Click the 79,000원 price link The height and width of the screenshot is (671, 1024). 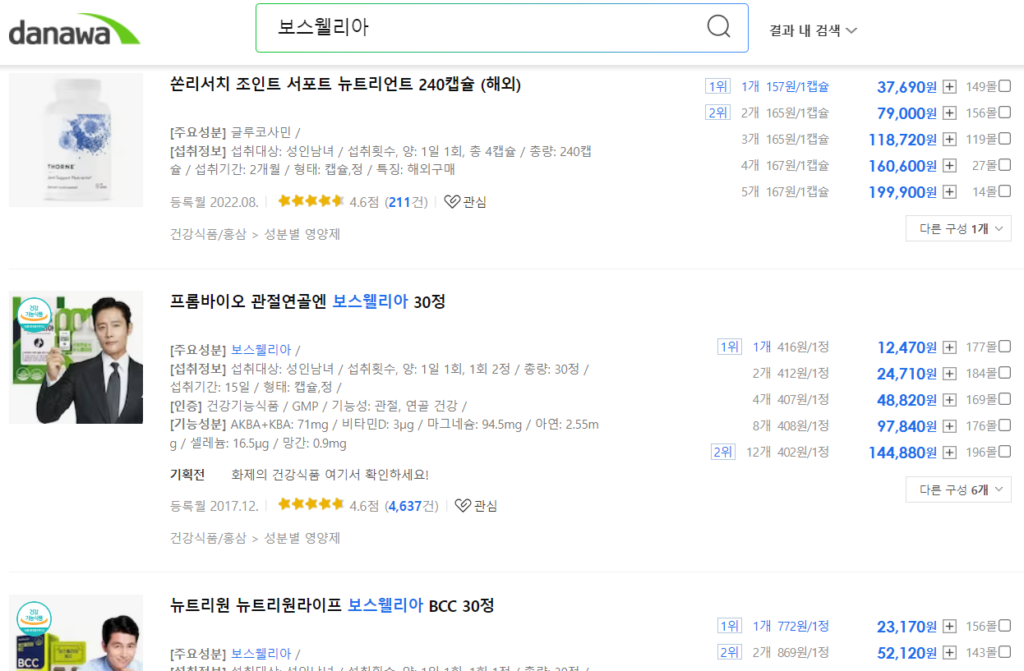906,113
